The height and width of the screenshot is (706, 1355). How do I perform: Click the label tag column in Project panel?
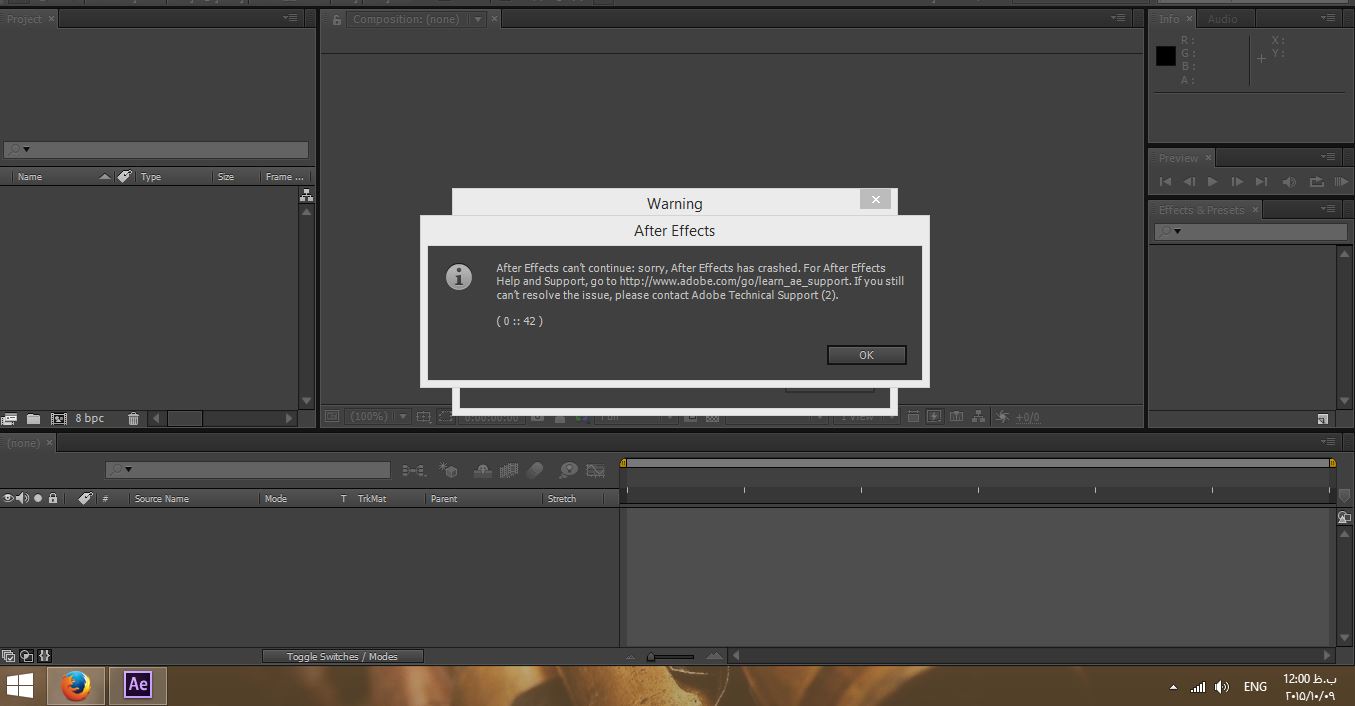pos(124,177)
